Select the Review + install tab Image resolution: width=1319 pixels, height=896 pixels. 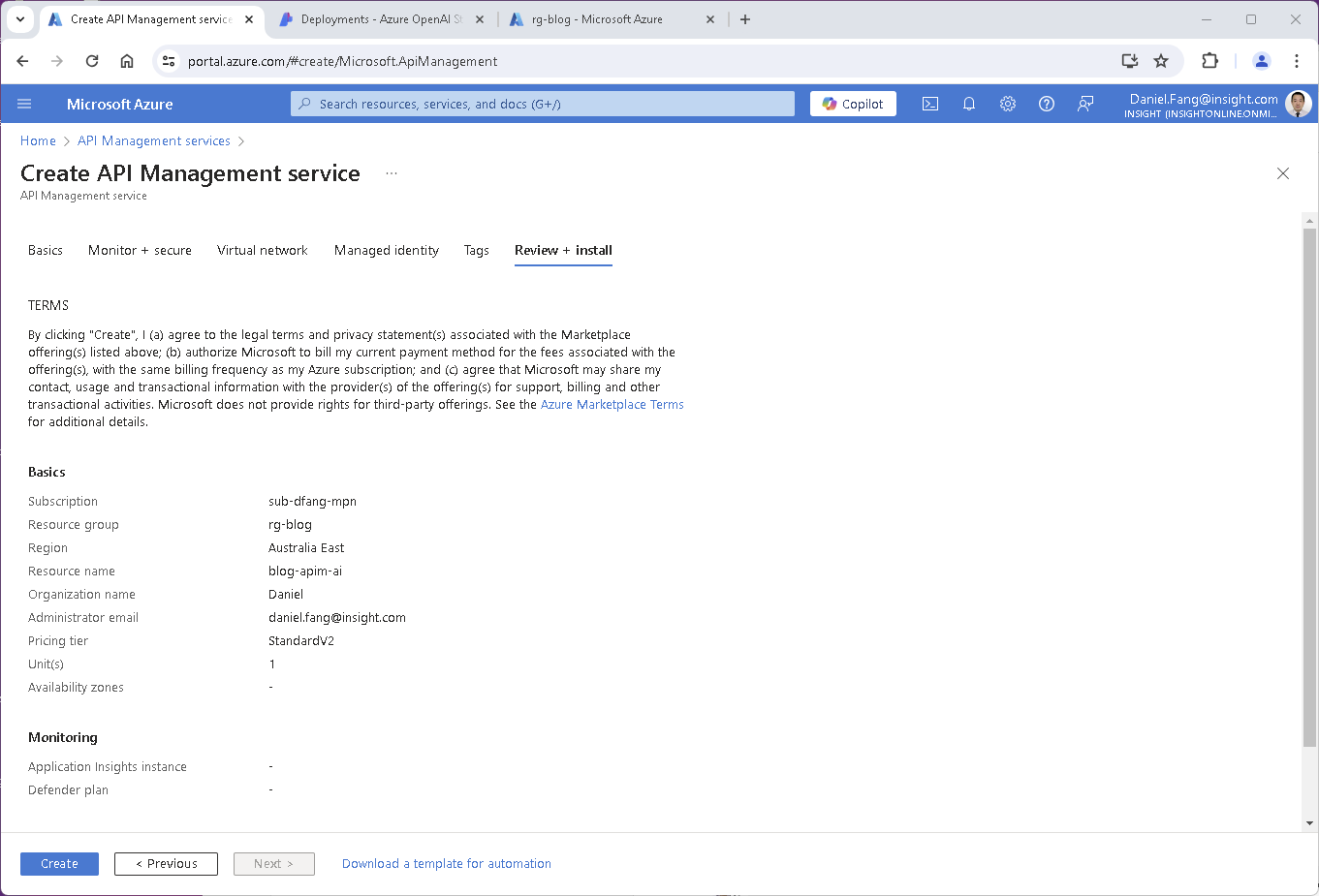563,250
